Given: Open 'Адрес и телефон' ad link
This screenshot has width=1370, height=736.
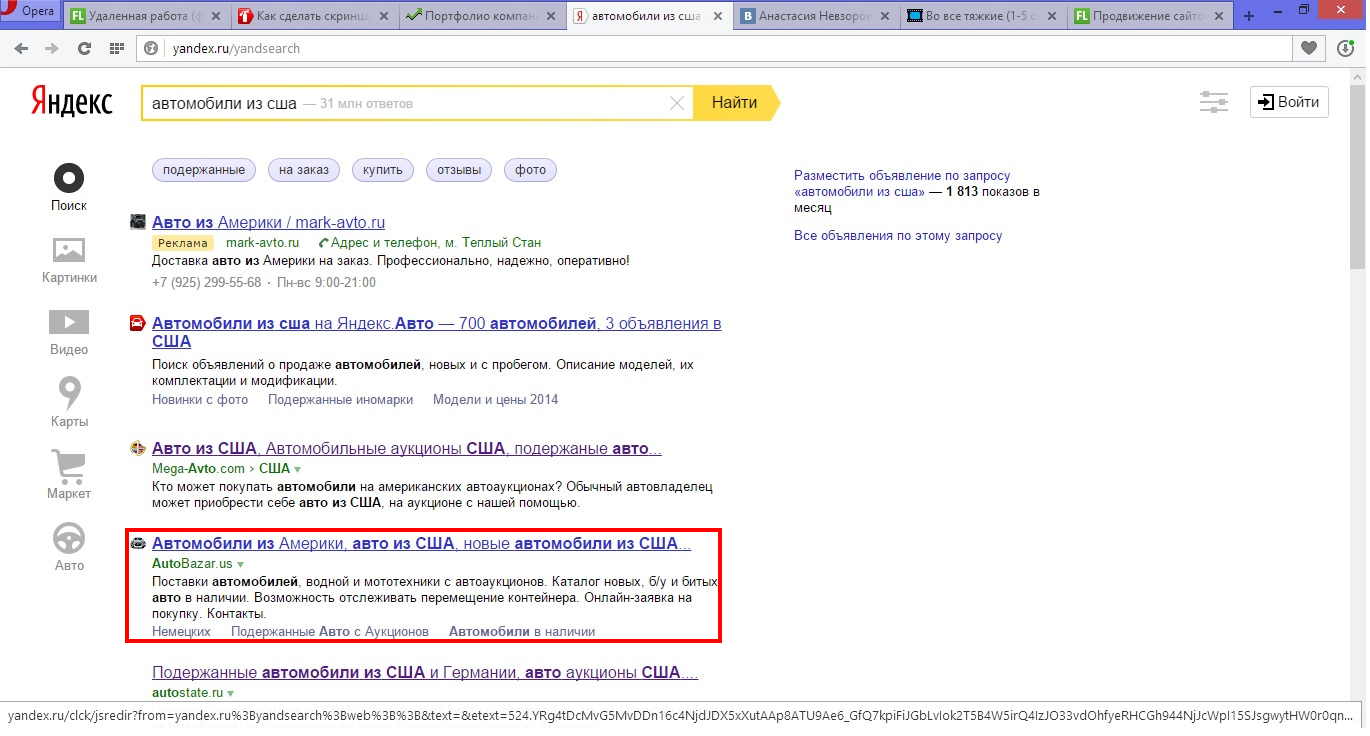Looking at the screenshot, I should [x=435, y=243].
